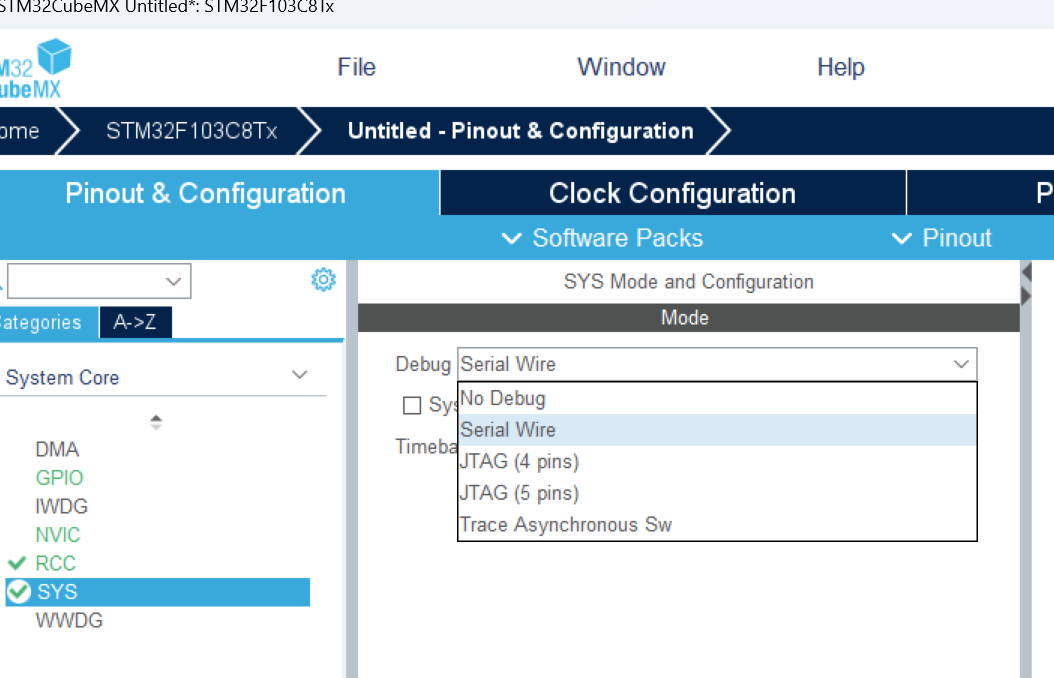1054x678 pixels.
Task: Select GPIO in the System Core list
Action: point(59,478)
